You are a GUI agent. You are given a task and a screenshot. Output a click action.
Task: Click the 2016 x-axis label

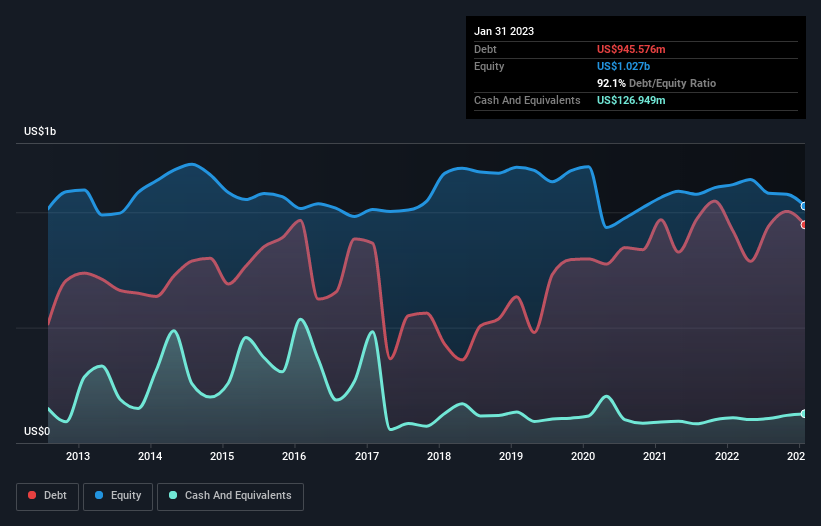(294, 456)
